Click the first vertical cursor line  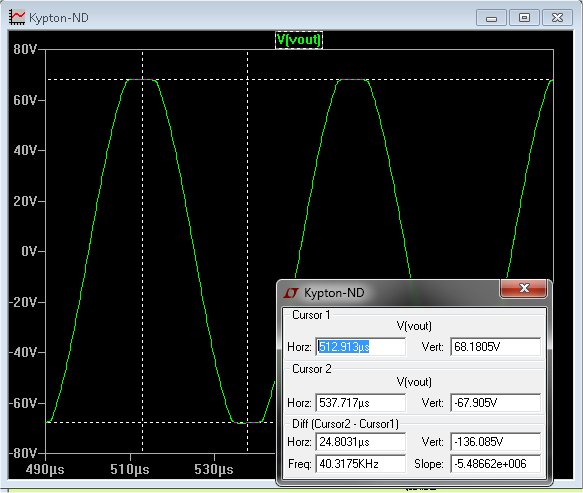pos(142,223)
